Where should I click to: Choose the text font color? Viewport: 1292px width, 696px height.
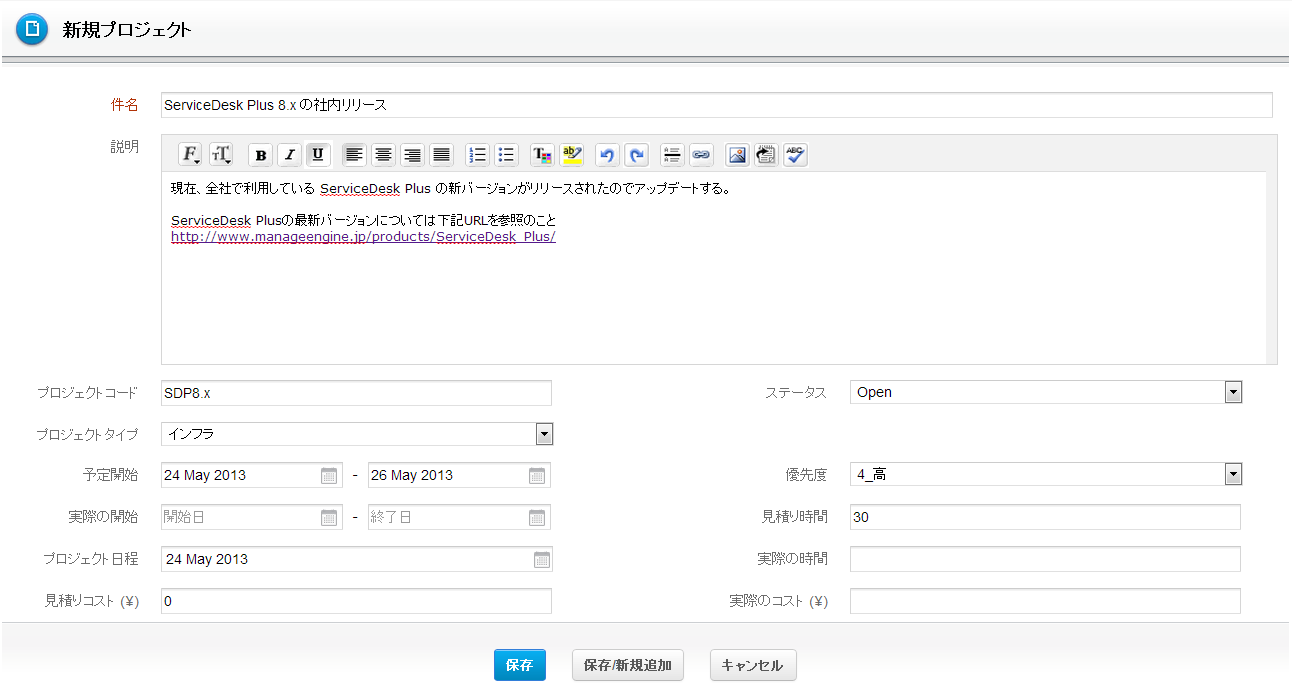(x=542, y=155)
